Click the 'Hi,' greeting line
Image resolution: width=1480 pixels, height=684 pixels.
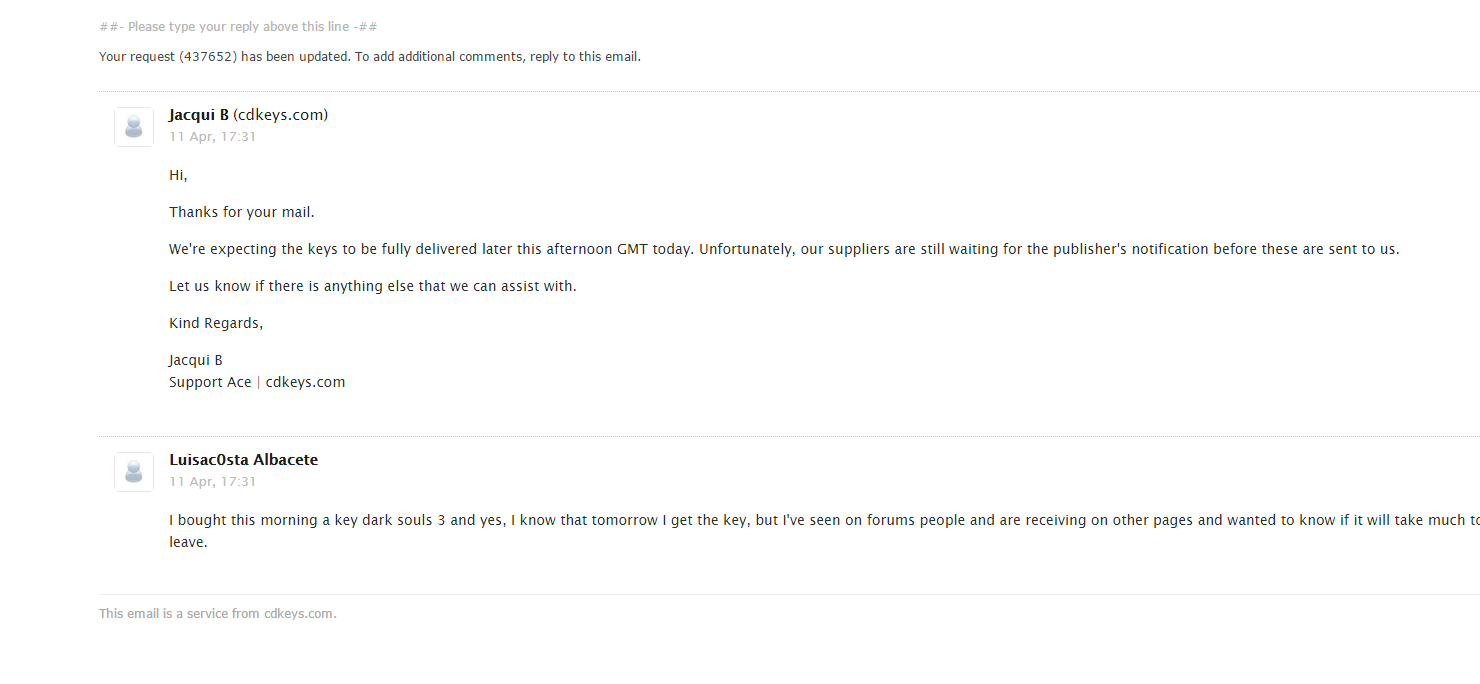point(178,175)
